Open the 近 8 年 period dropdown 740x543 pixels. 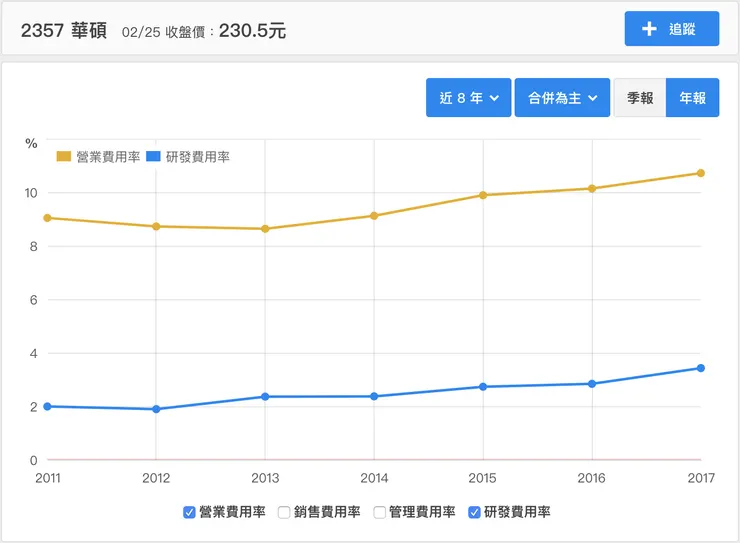point(468,98)
